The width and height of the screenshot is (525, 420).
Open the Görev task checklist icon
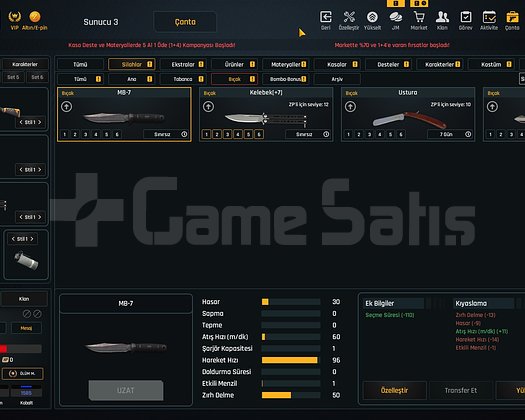pyautogui.click(x=466, y=17)
